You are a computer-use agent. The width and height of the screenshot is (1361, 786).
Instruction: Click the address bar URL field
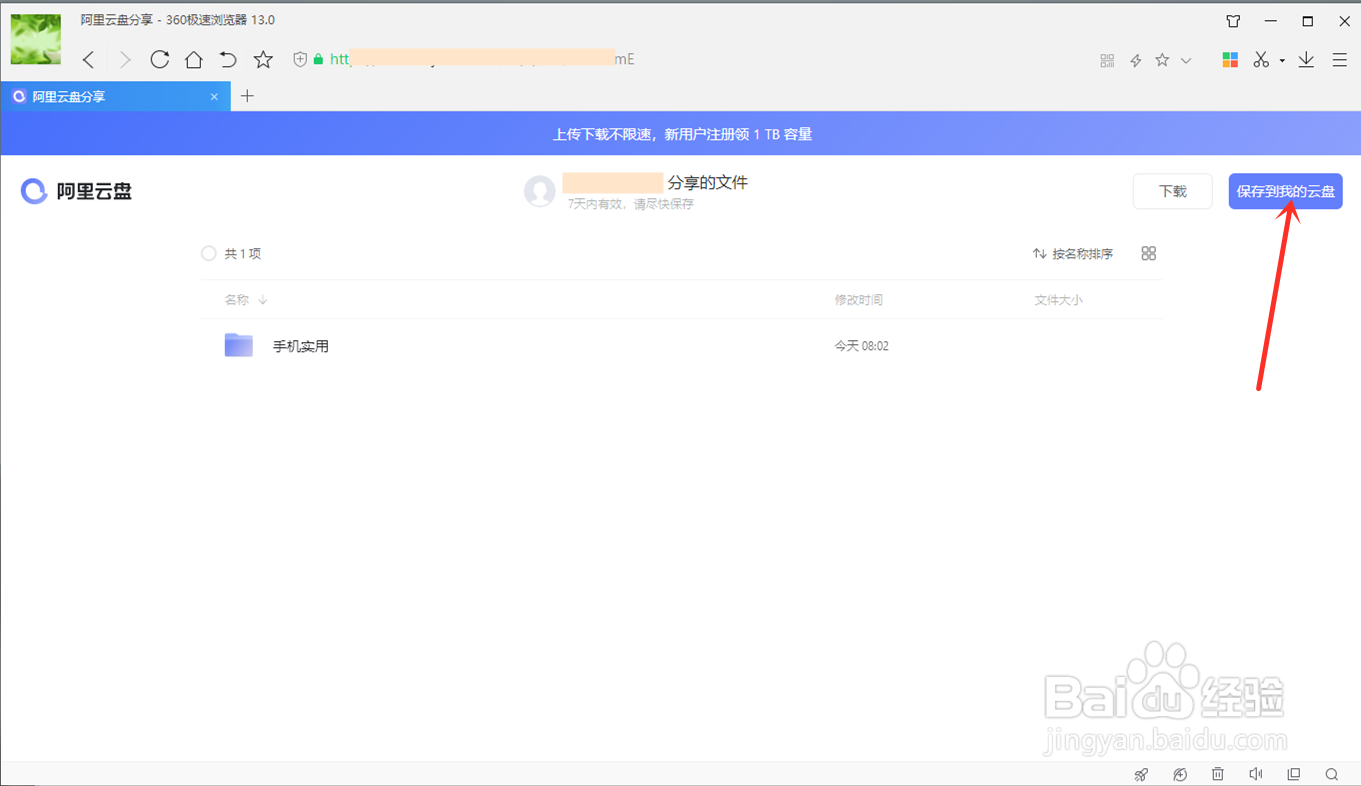point(690,60)
